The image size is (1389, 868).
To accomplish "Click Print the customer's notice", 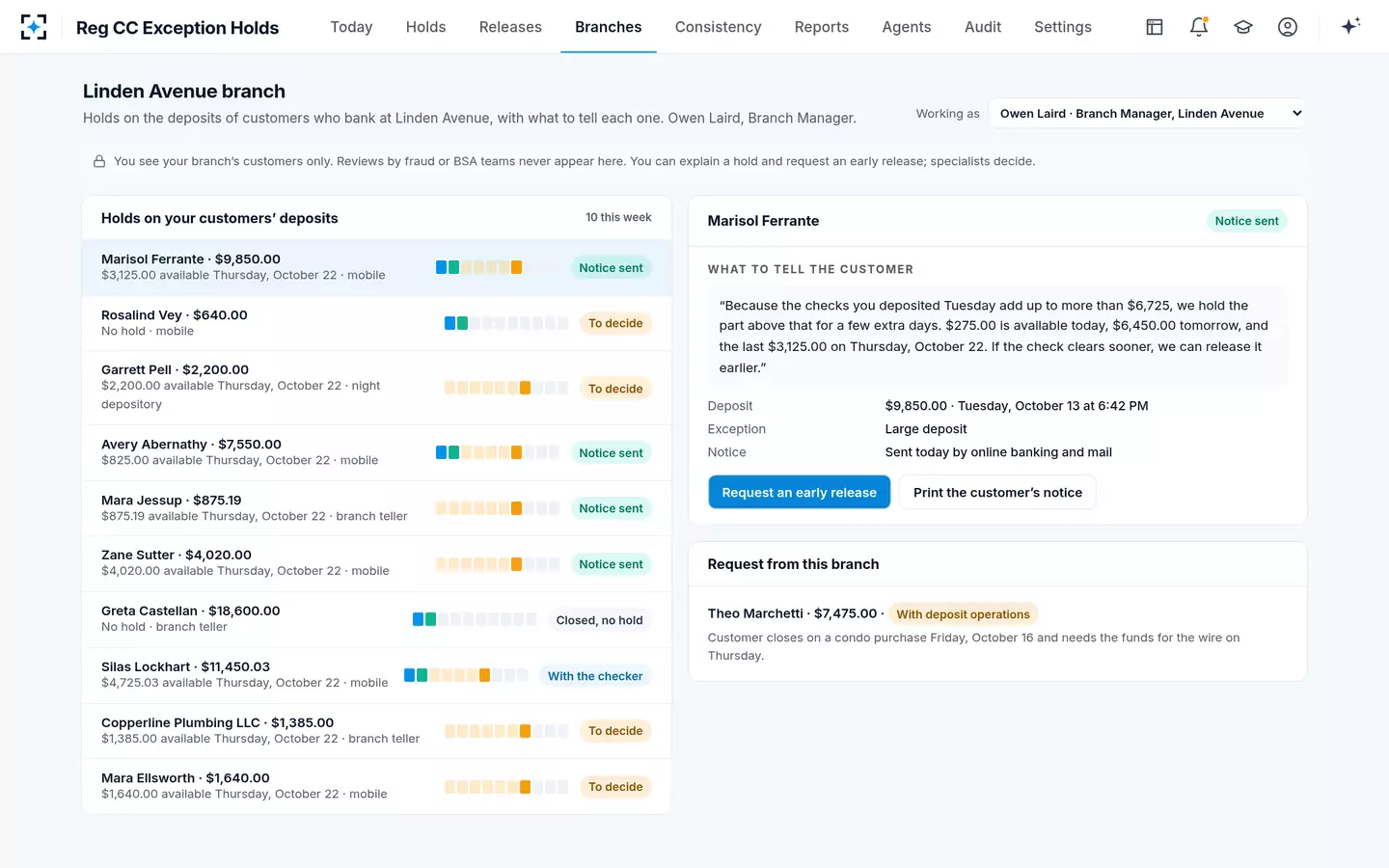I will click(997, 492).
